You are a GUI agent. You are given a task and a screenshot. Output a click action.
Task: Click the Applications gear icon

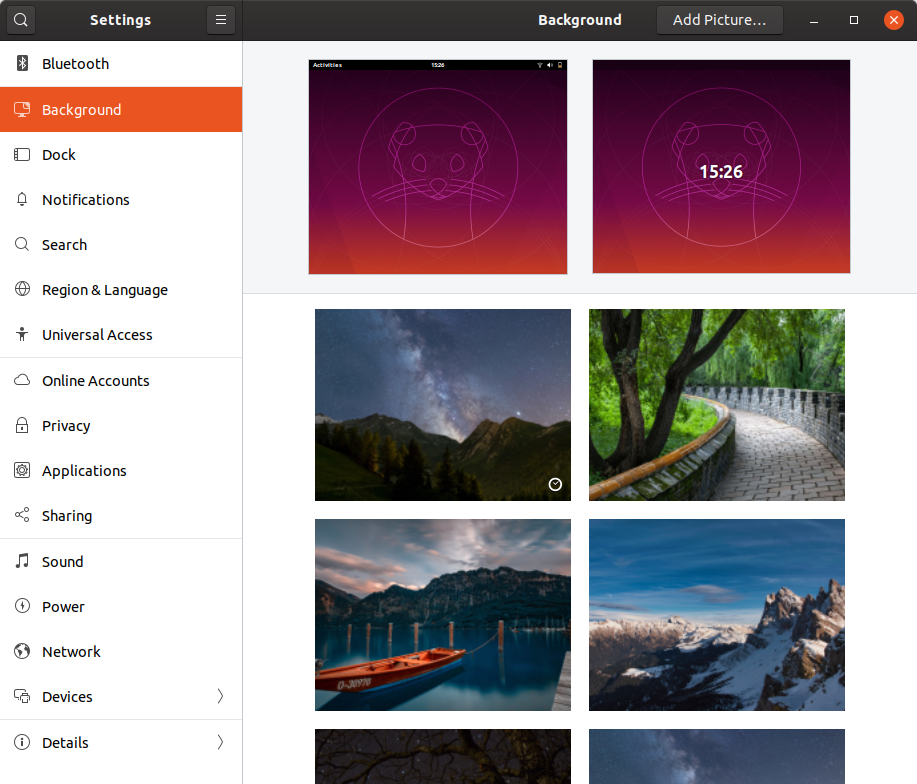(22, 470)
